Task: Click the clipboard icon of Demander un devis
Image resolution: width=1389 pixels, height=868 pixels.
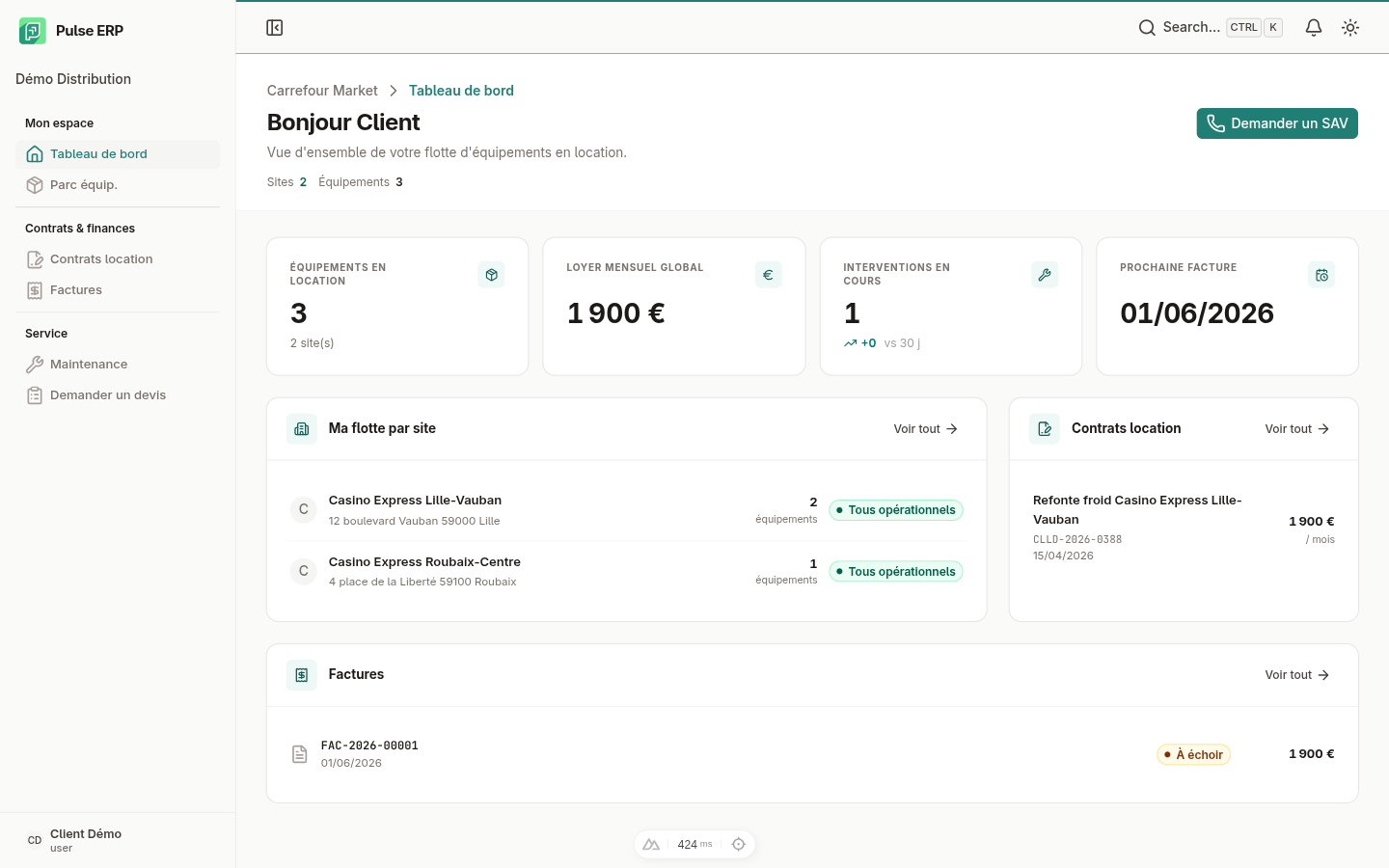Action: [x=35, y=395]
